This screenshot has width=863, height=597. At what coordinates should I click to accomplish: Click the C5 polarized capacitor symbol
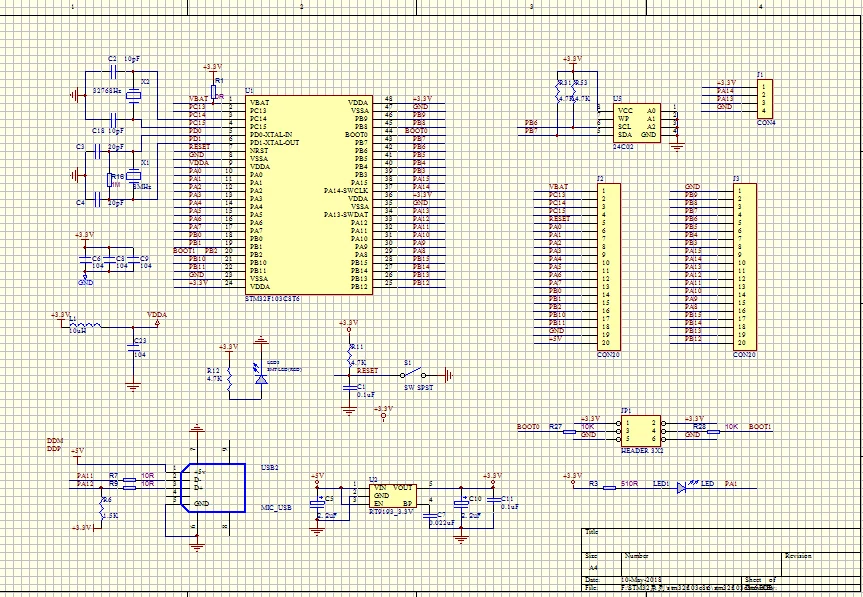tap(316, 503)
